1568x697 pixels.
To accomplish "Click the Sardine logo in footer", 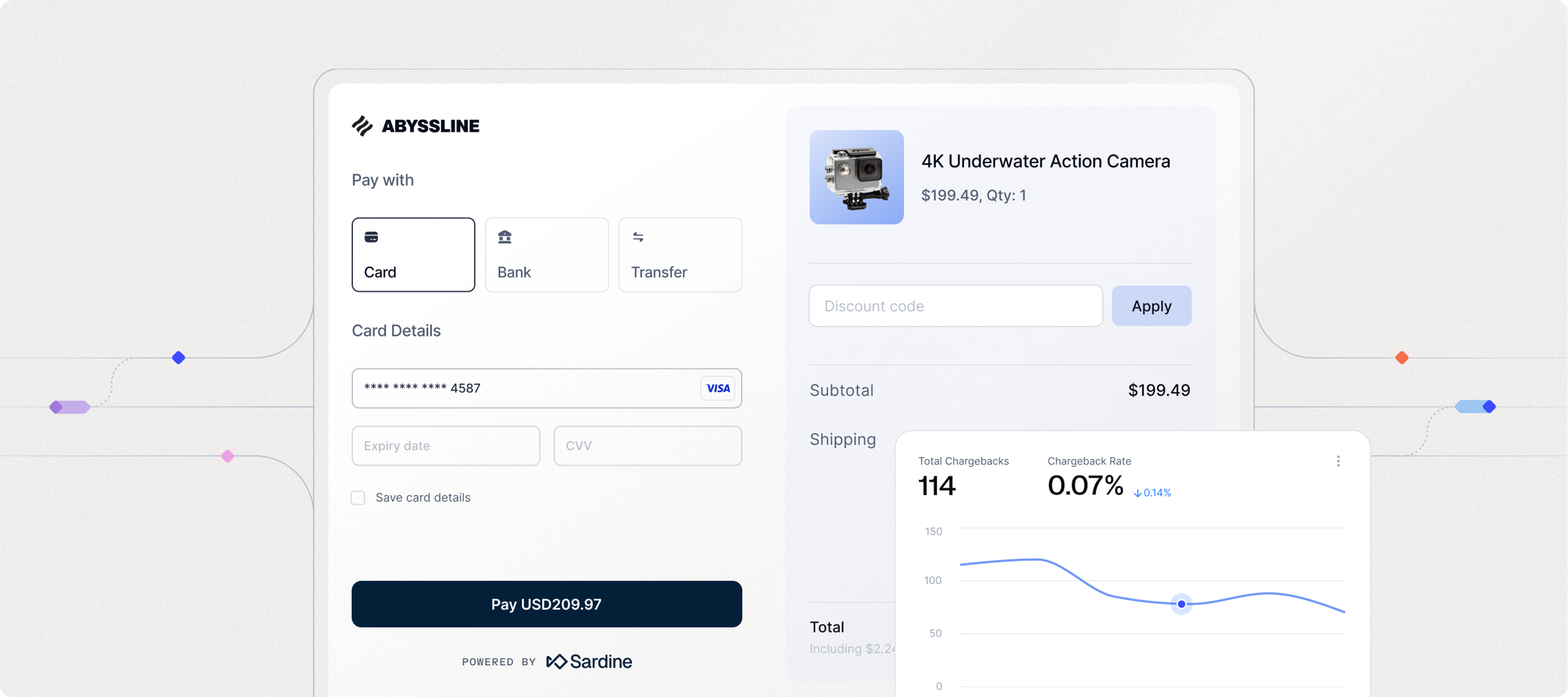I will click(589, 661).
